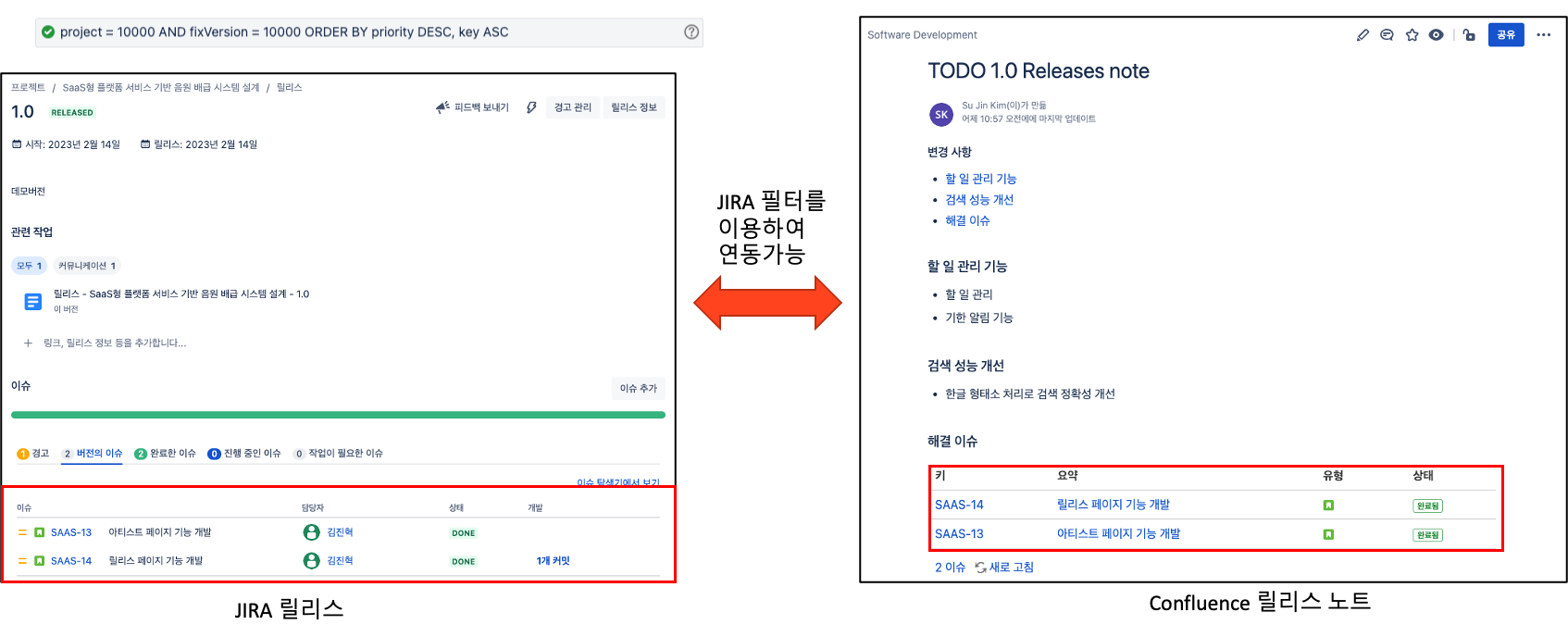This screenshot has width=1568, height=637.
Task: Click the green valid-query check icon
Action: point(48,31)
